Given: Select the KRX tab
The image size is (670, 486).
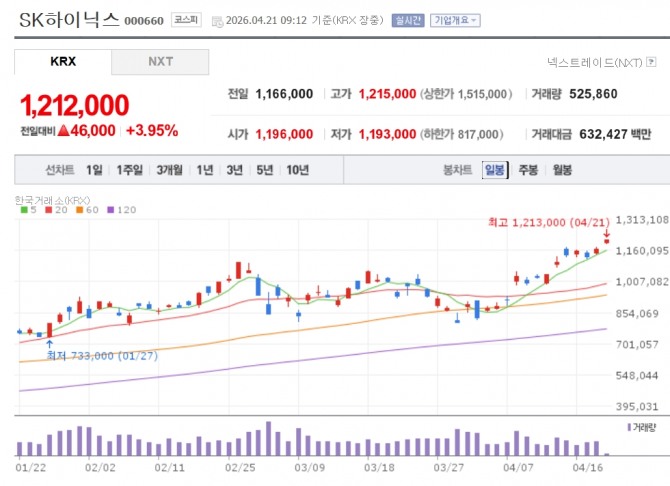Looking at the screenshot, I should [x=63, y=61].
